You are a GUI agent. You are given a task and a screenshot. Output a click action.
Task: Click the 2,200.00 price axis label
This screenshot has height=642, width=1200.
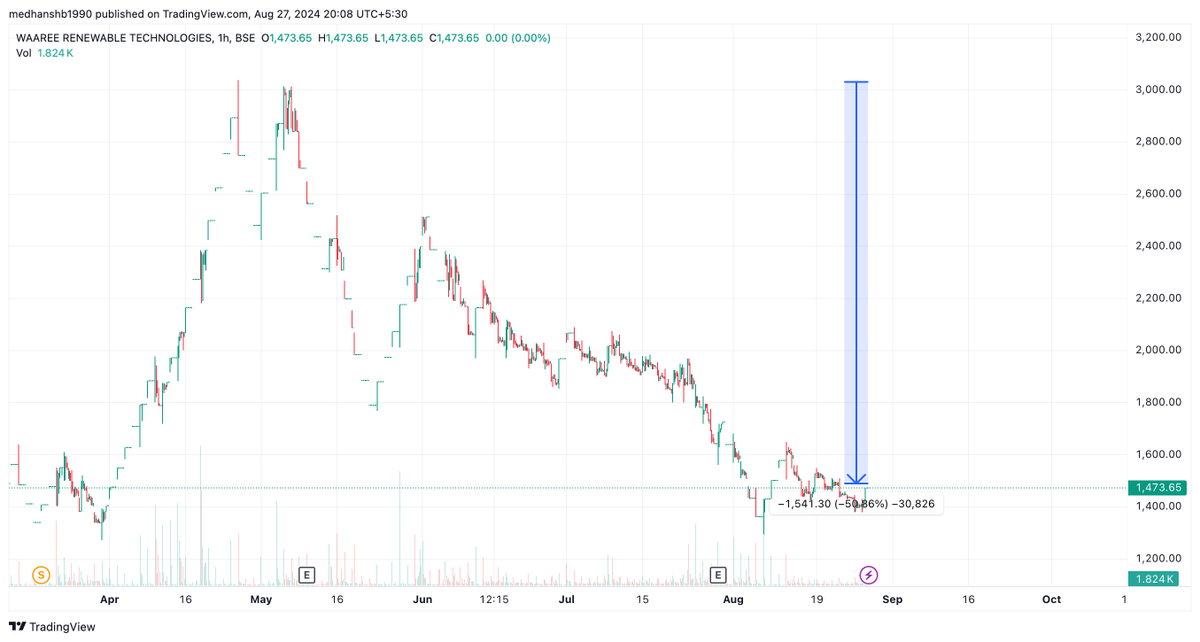1159,298
